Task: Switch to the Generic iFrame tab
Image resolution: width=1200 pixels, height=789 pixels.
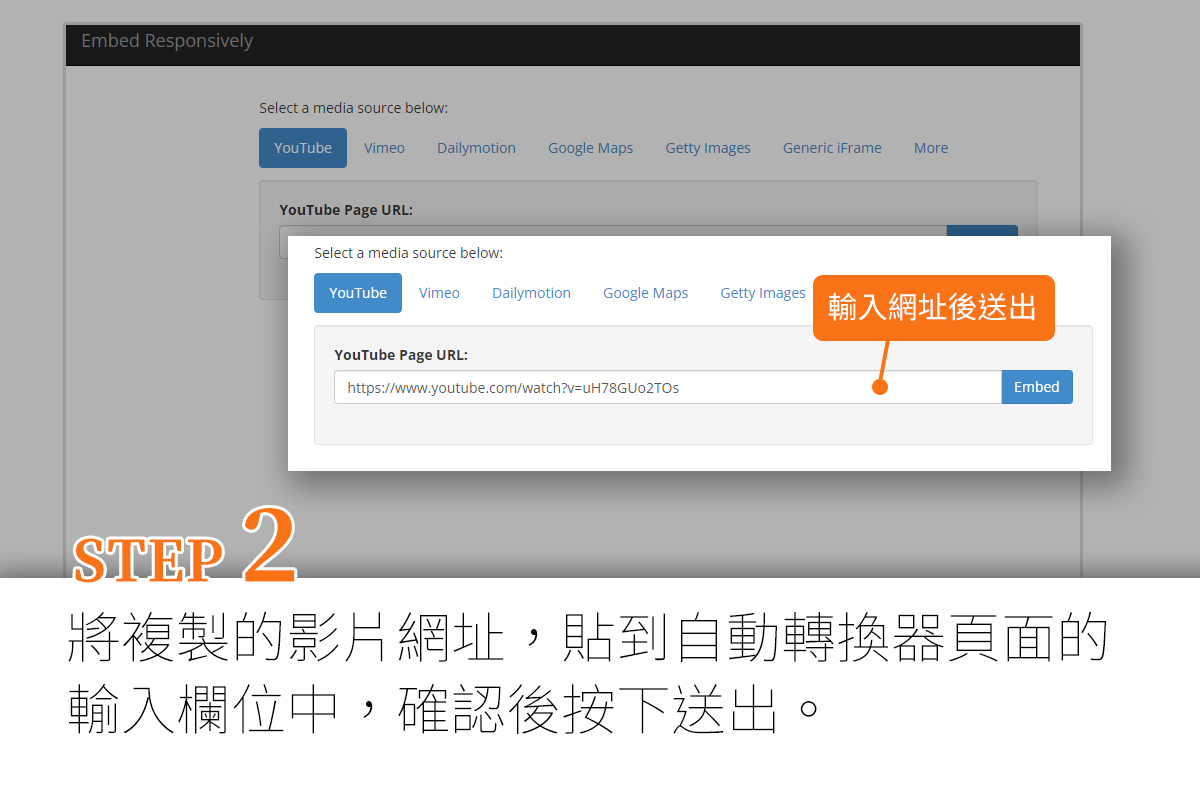Action: 832,148
